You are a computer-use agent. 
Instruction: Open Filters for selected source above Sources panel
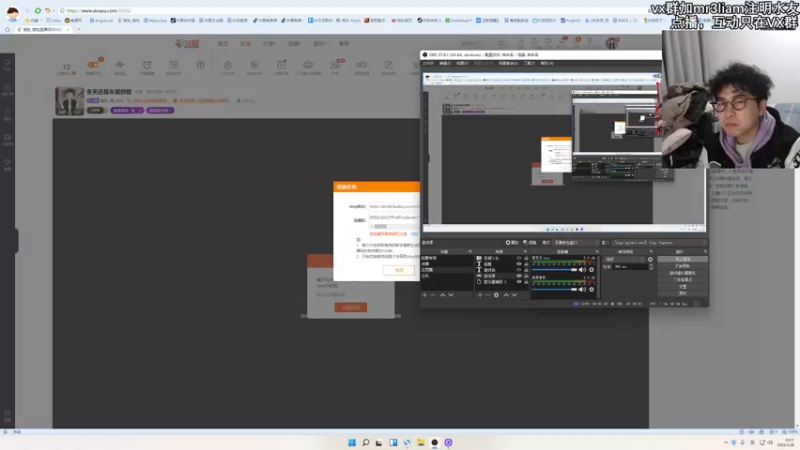pyautogui.click(x=530, y=242)
